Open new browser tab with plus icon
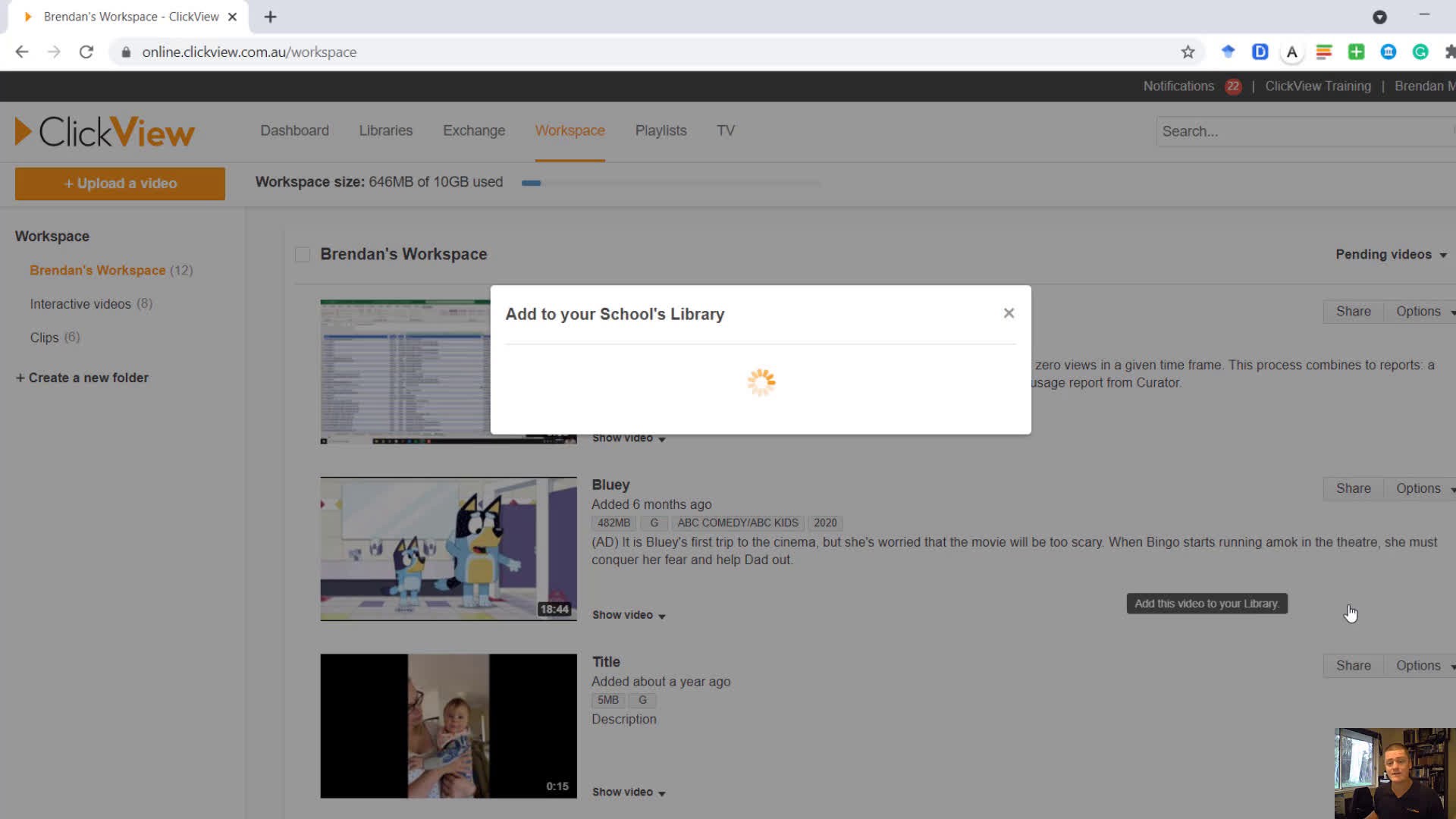Screen dimensions: 1456x819 271,17
